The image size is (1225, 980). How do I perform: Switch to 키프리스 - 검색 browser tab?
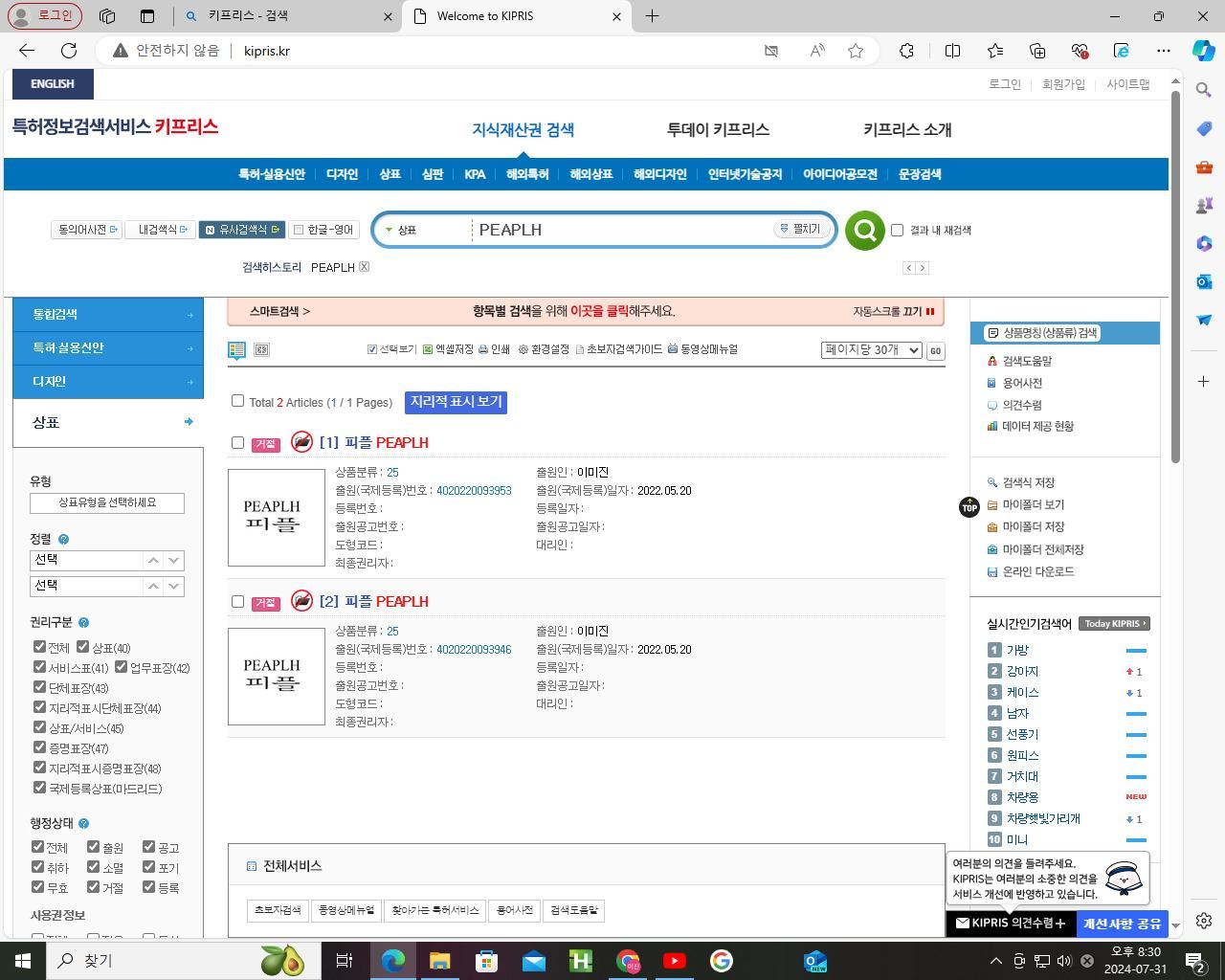[287, 16]
